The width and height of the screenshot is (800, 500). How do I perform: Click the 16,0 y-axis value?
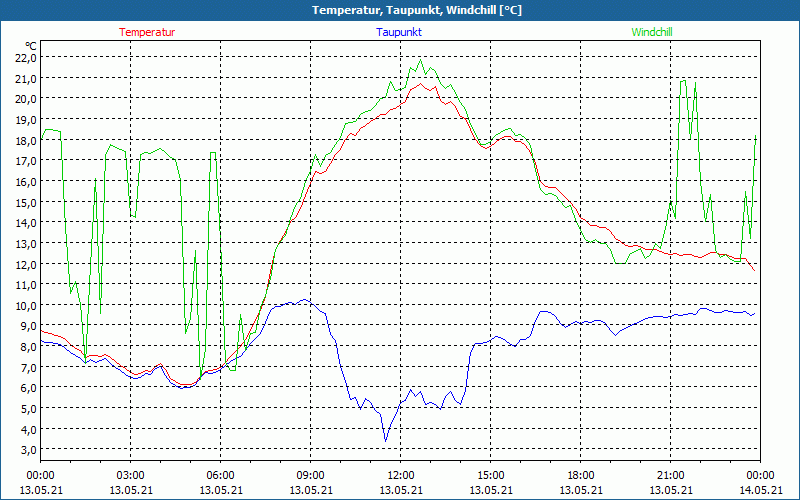click(26, 181)
